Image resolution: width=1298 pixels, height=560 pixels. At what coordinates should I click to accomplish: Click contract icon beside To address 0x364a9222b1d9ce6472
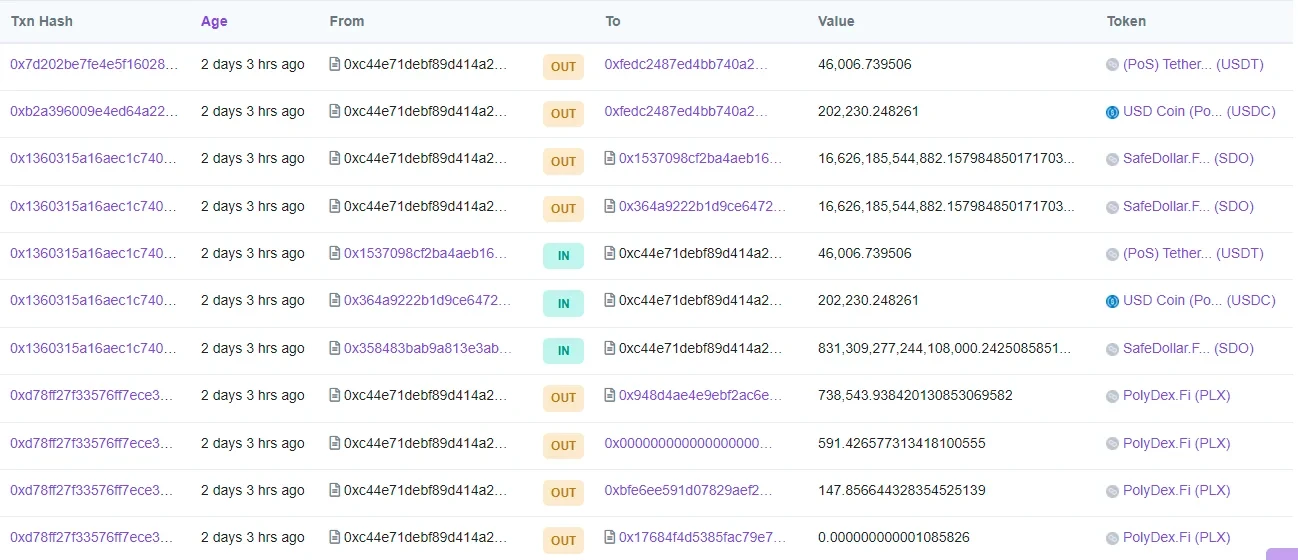(610, 207)
